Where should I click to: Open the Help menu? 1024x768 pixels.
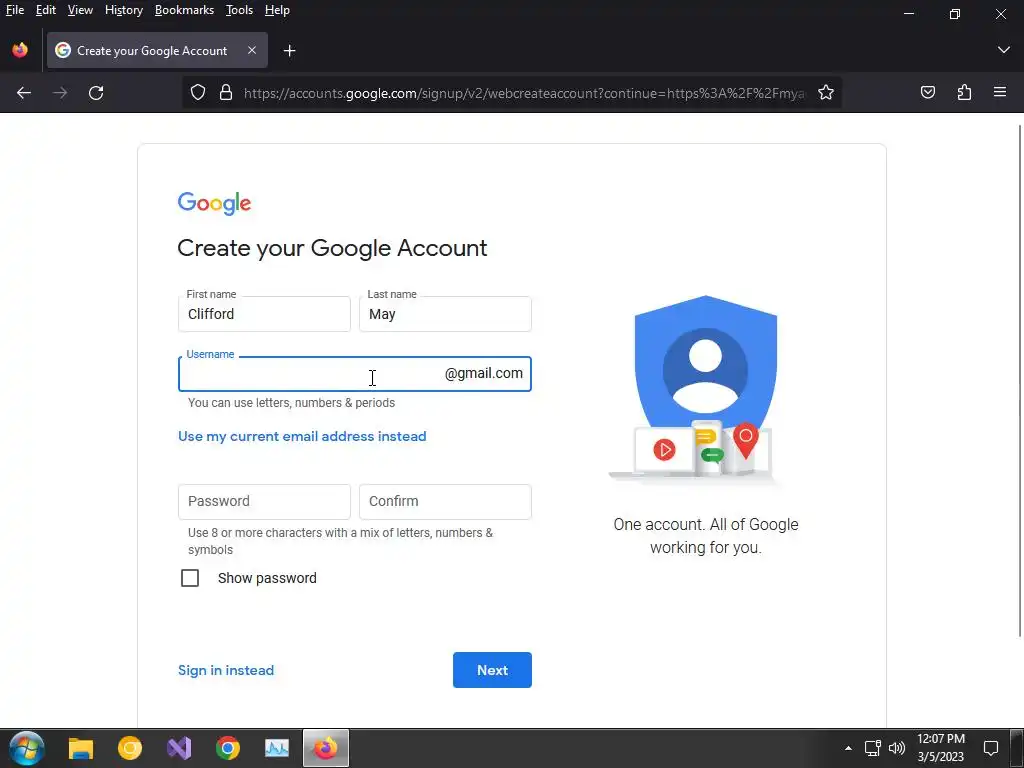coord(278,10)
